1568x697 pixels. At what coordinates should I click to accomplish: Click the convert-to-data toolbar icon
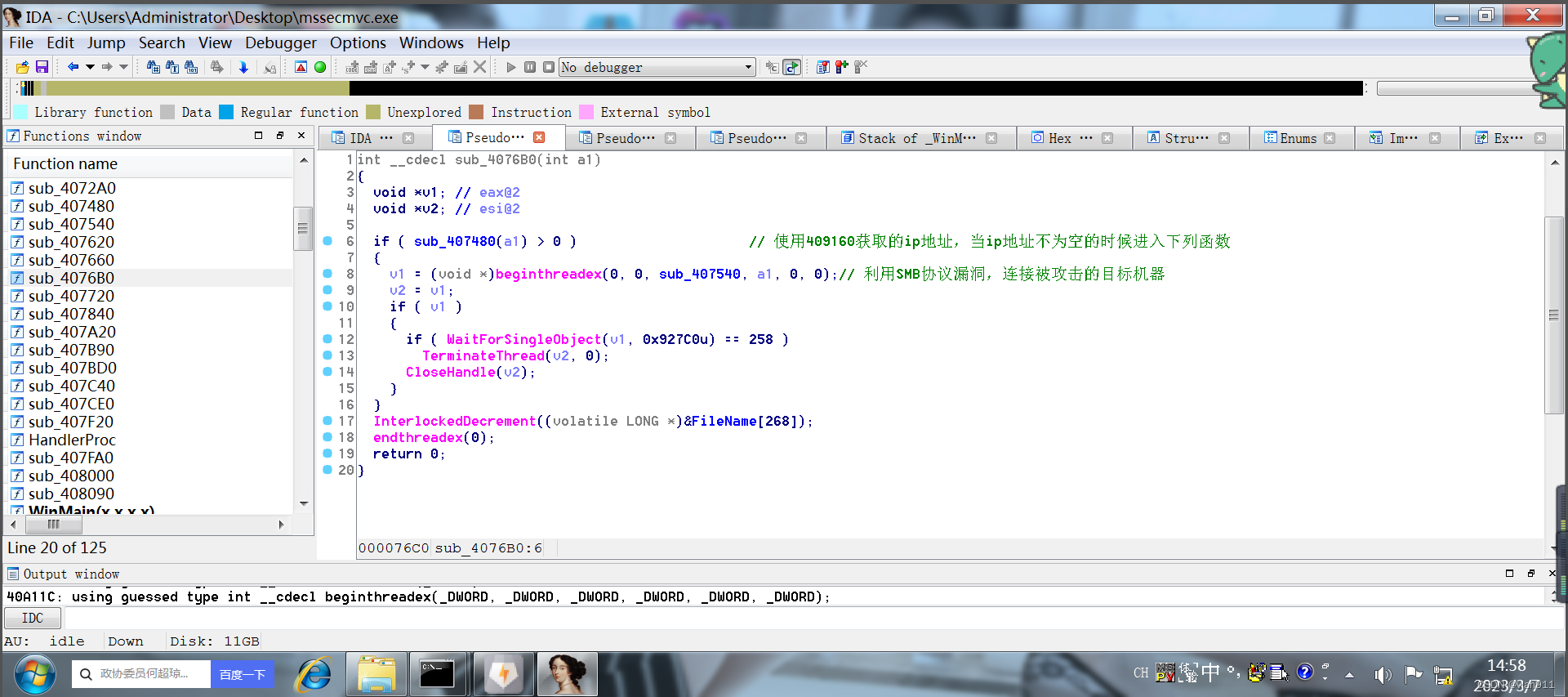(x=371, y=67)
